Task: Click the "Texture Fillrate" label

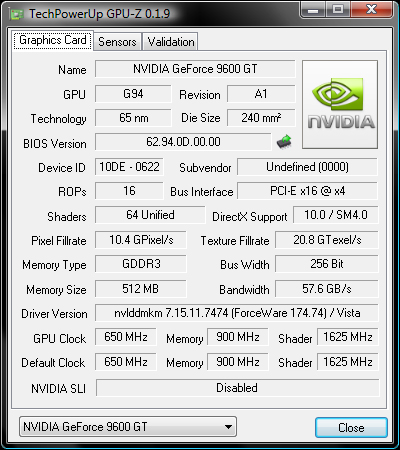Action: pyautogui.click(x=235, y=241)
